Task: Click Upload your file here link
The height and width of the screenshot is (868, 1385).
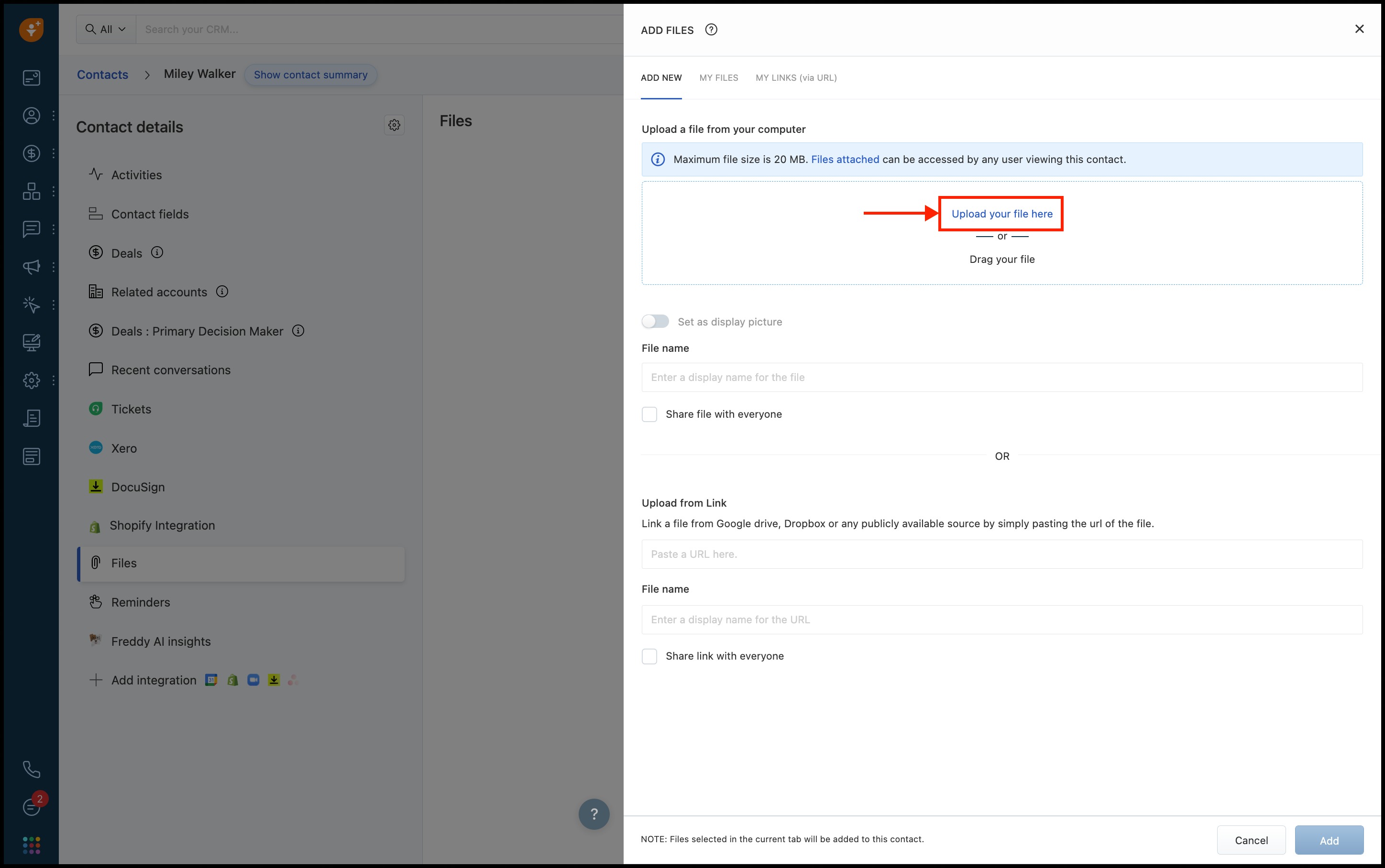Action: click(x=1001, y=214)
